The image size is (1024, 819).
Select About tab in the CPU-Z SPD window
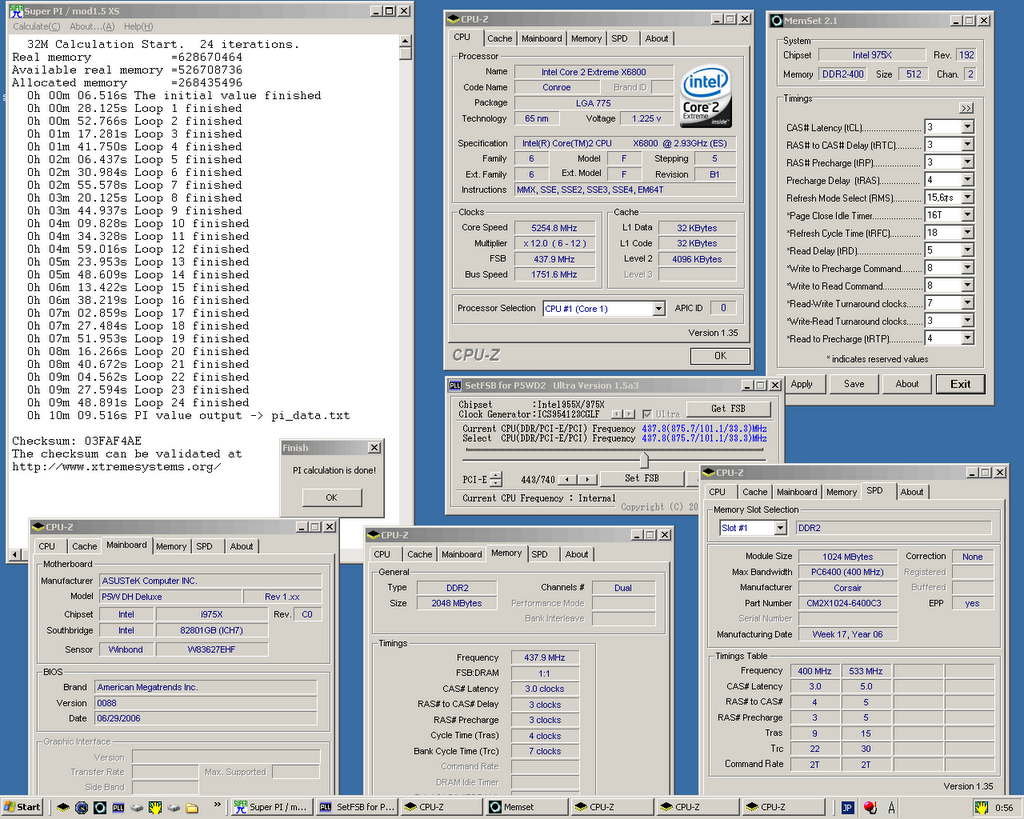pos(912,492)
